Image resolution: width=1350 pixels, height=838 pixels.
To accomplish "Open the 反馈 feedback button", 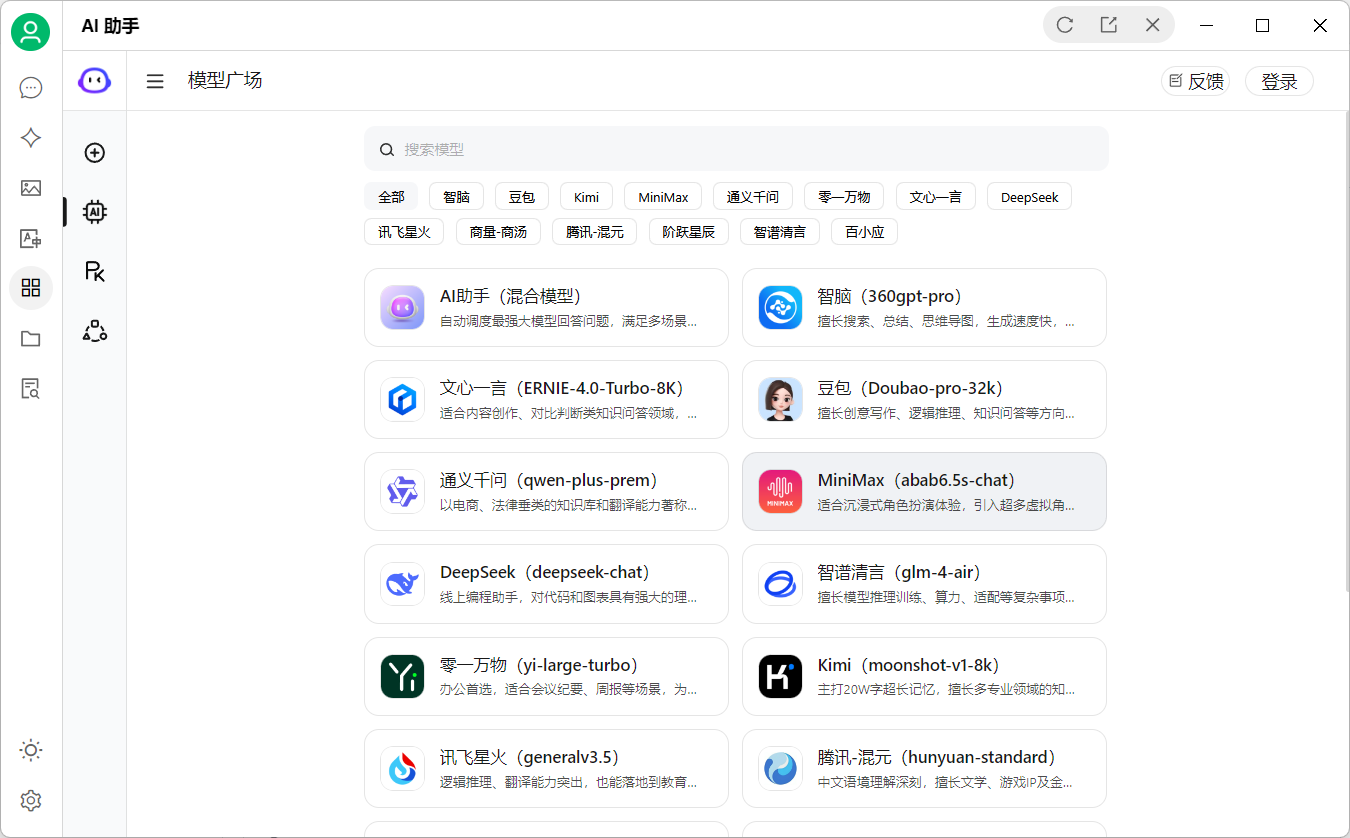I will coord(1196,81).
